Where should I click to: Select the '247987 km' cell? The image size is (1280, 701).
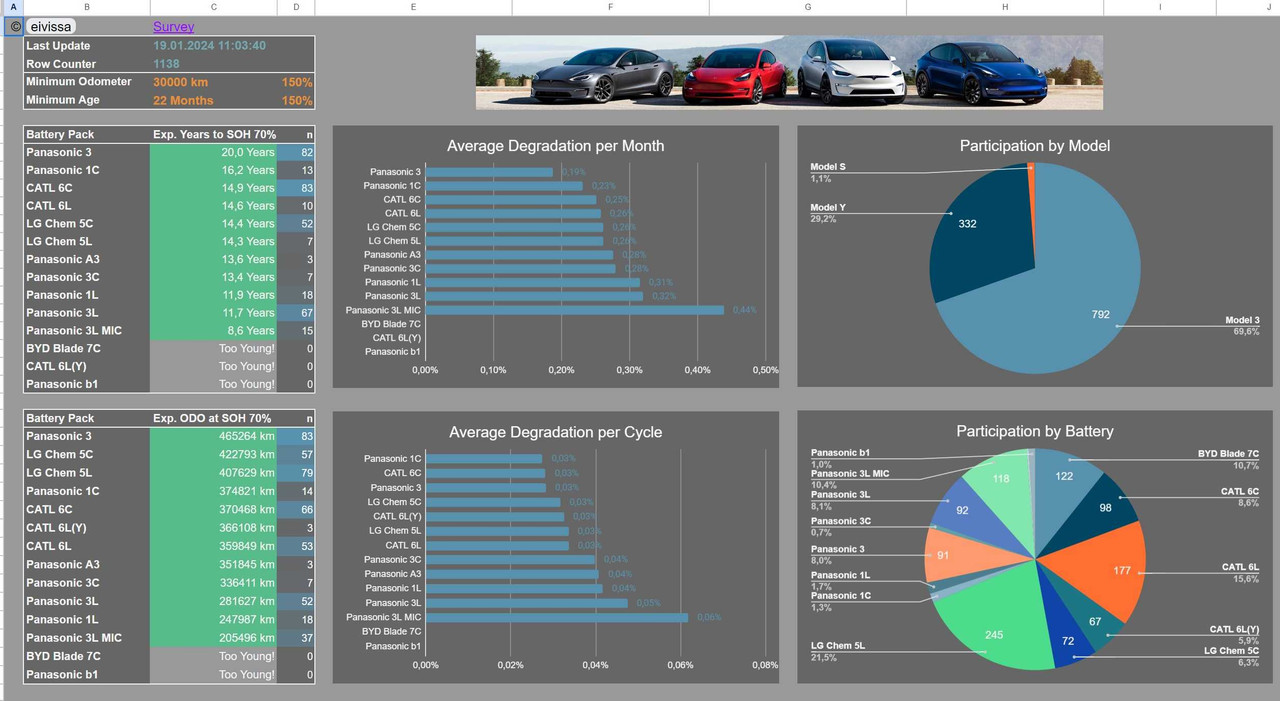tap(213, 619)
